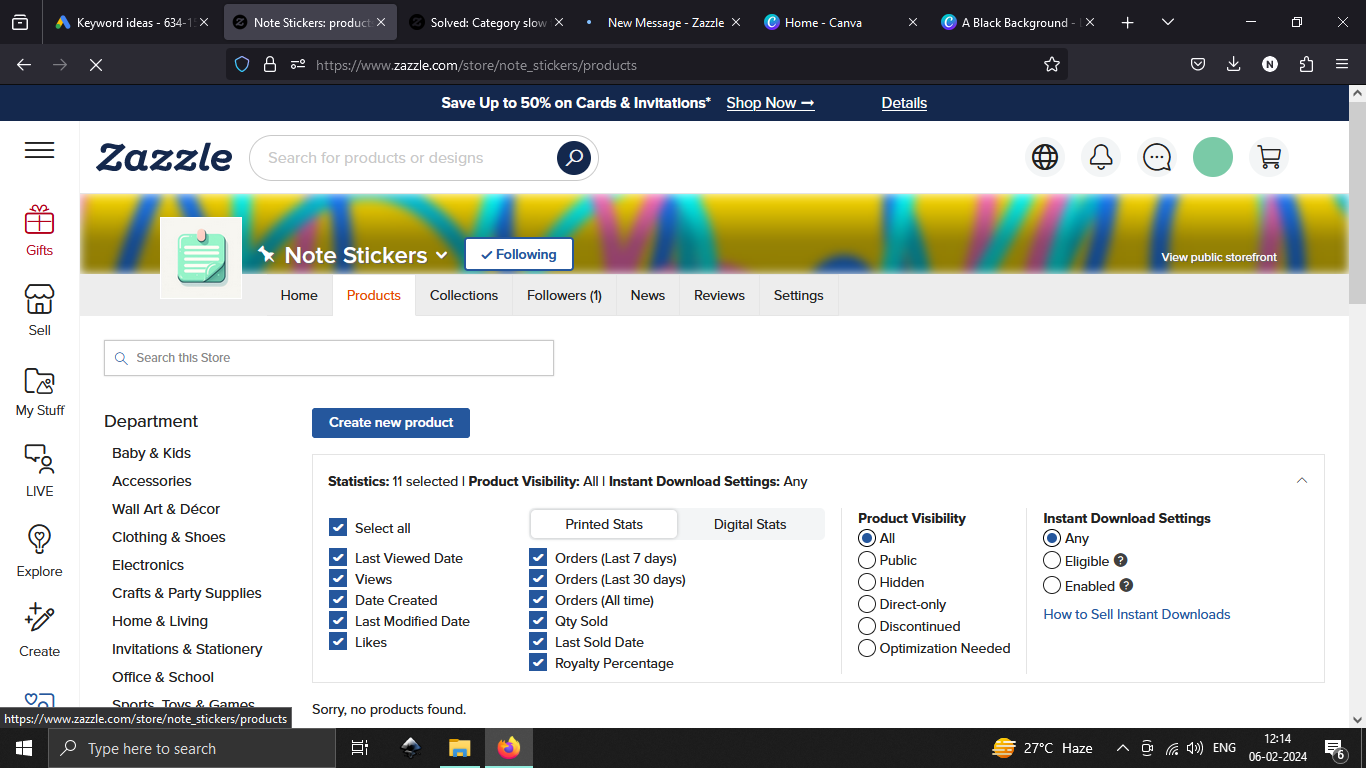Click the search magnifier button
The width and height of the screenshot is (1366, 768).
[574, 158]
